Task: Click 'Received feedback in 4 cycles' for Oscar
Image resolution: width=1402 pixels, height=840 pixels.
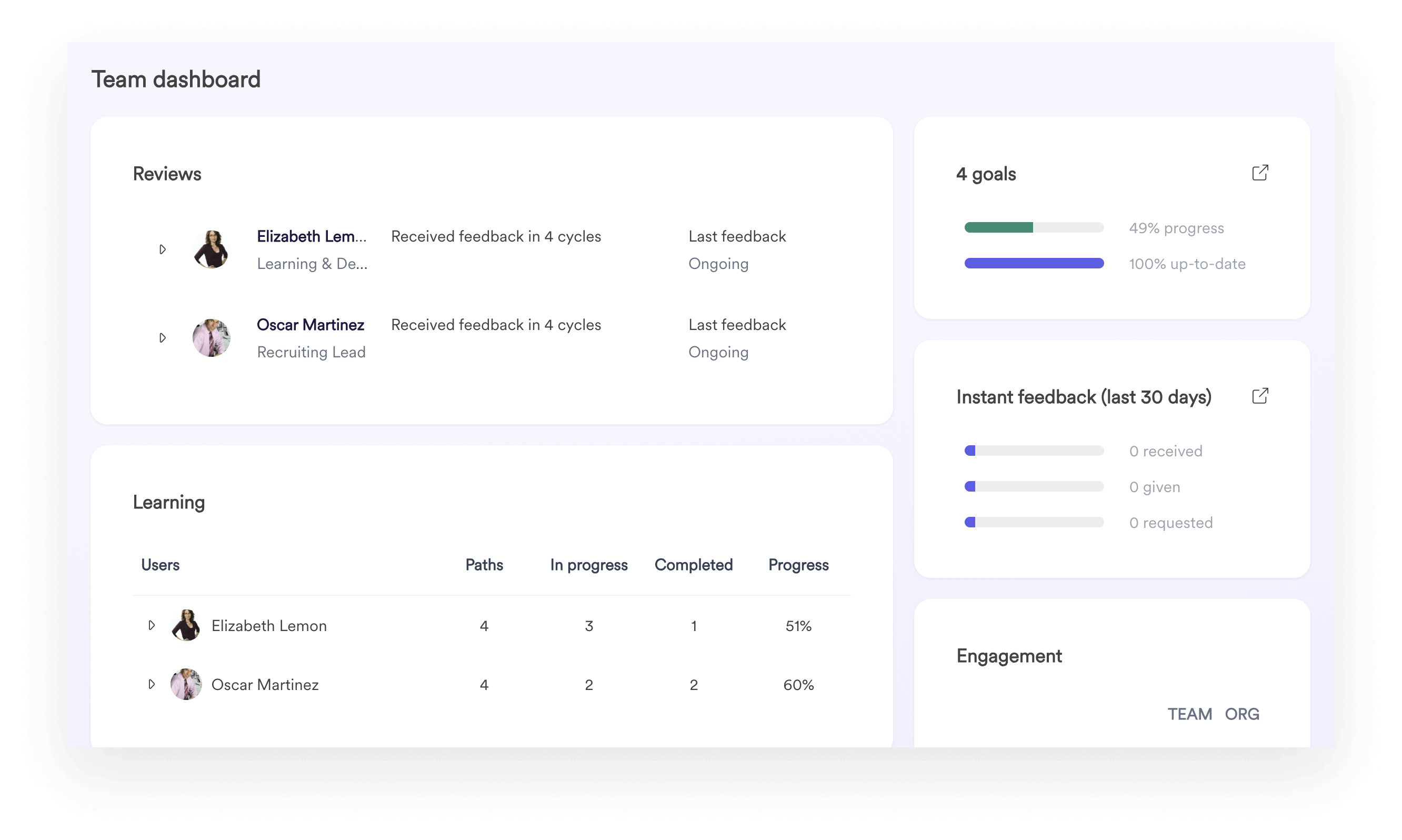Action: (x=496, y=324)
